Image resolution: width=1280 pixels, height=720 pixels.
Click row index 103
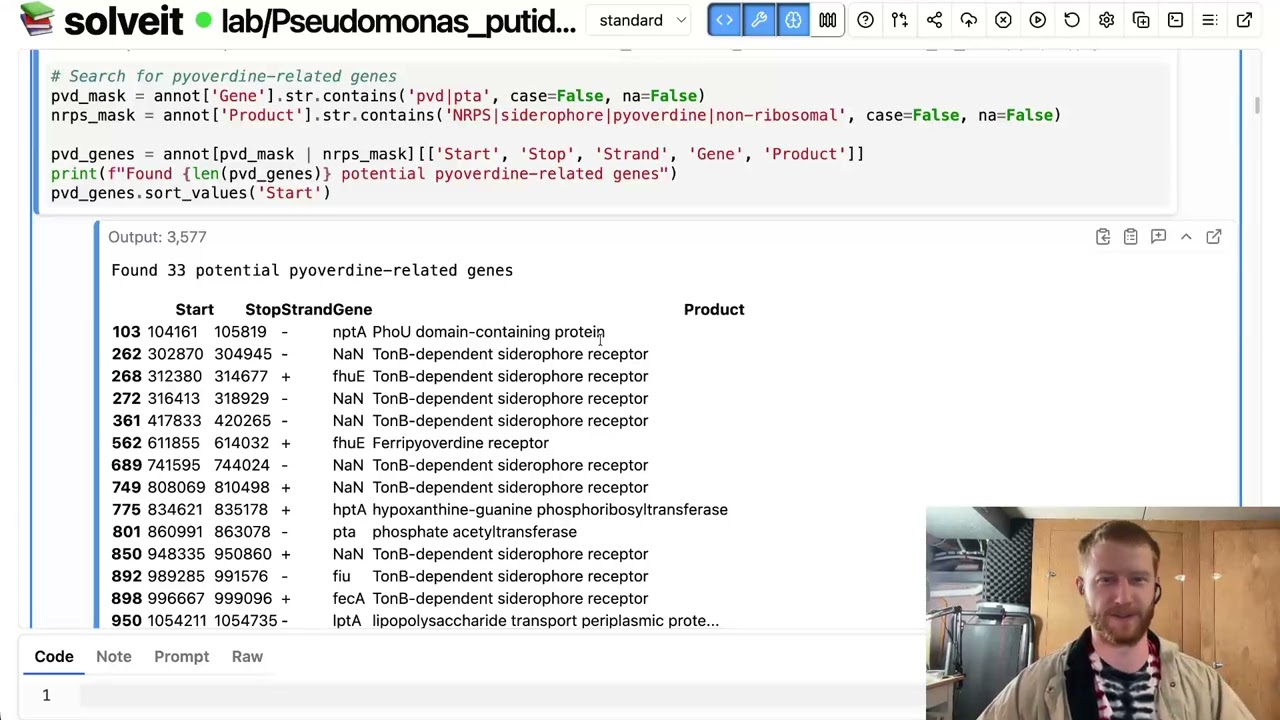[126, 332]
